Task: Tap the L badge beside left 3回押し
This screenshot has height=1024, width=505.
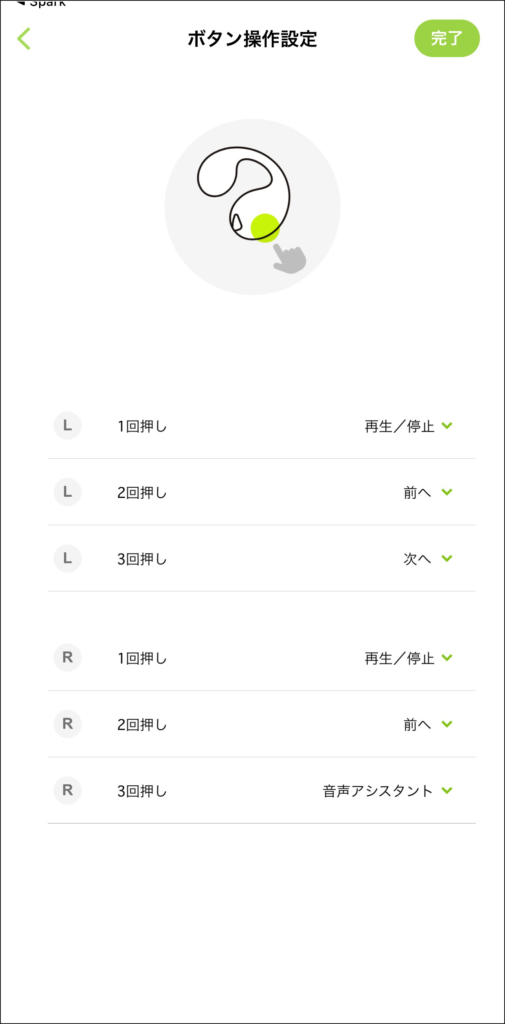Action: point(67,559)
